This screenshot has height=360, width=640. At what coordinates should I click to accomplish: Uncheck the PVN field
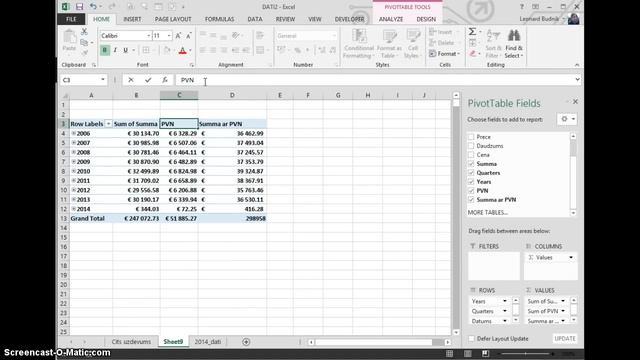471,191
